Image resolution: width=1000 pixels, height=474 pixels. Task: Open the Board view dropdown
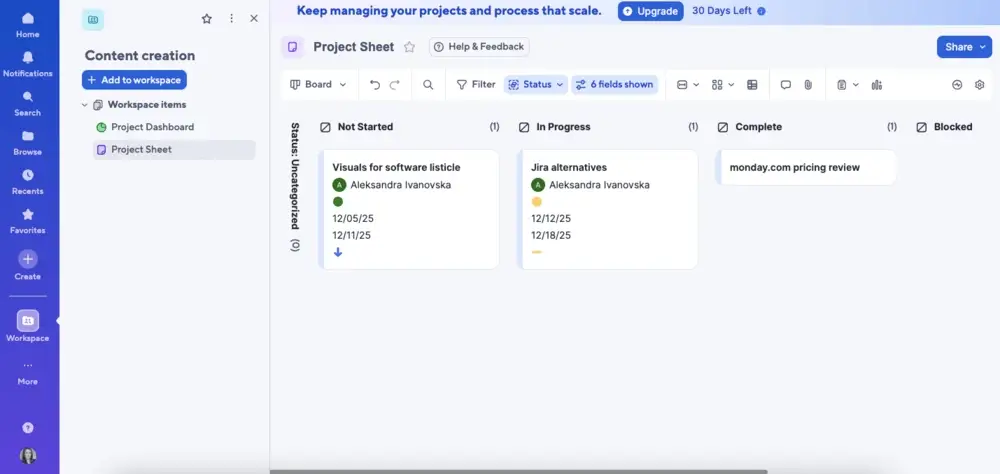click(x=318, y=85)
